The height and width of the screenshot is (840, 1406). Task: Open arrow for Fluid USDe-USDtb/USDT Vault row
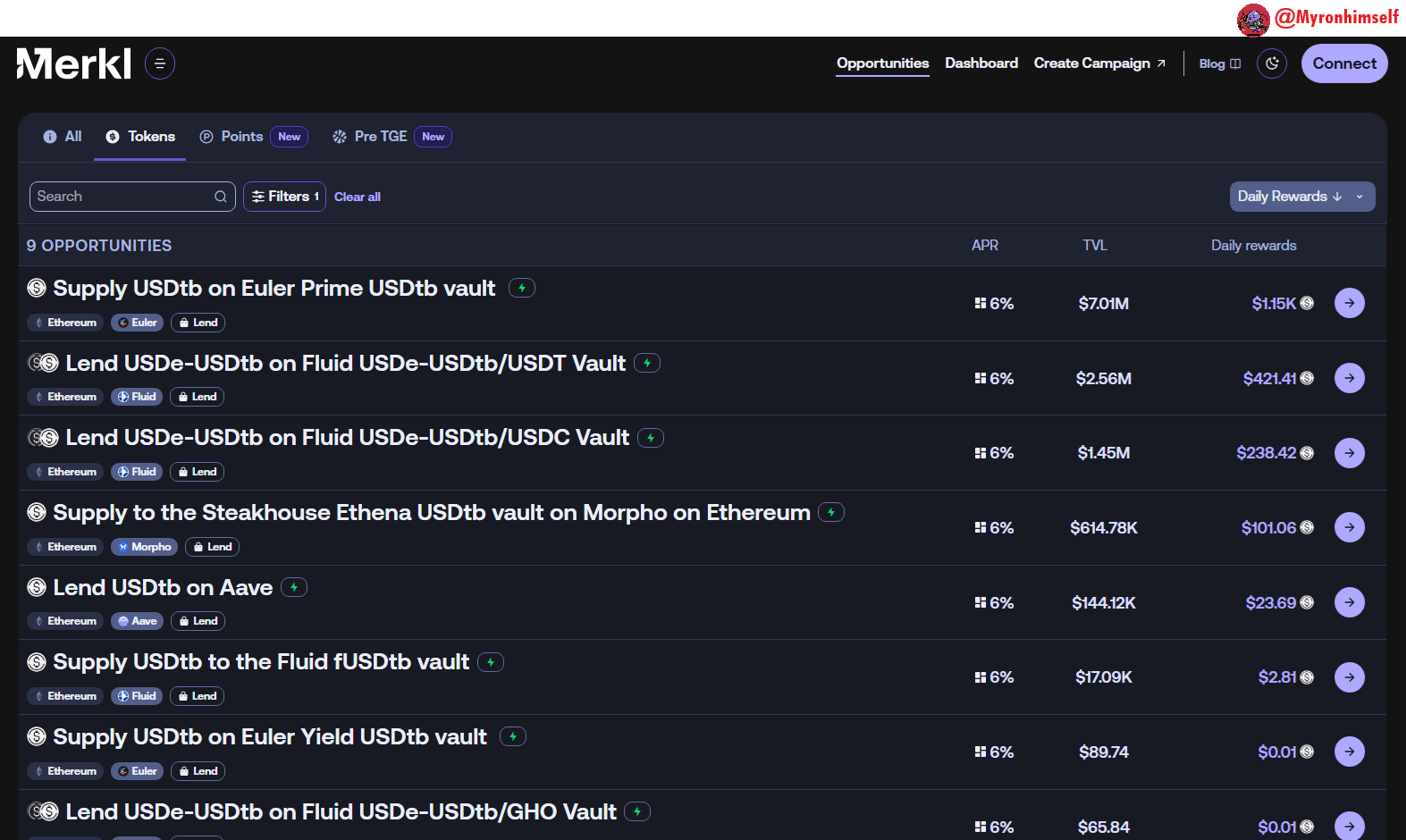[x=1350, y=378]
